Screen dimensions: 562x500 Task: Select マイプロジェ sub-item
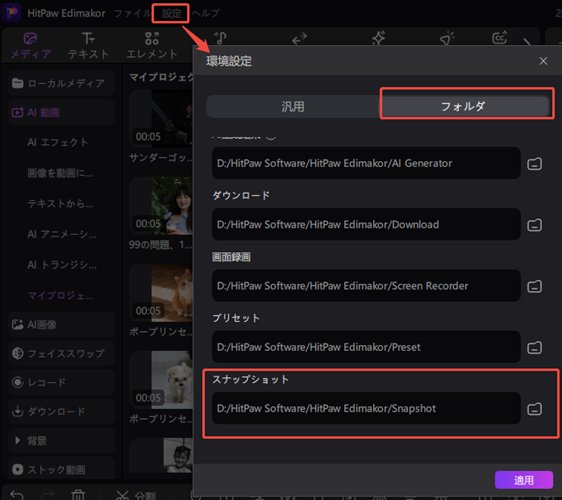[60, 295]
